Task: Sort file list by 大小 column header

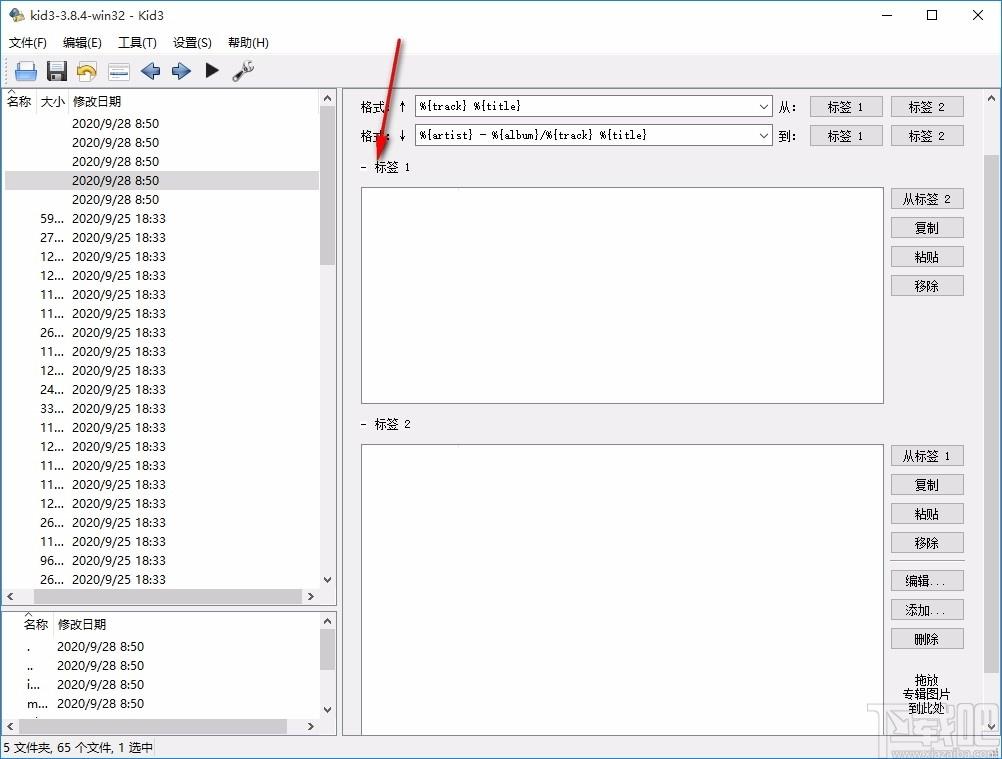Action: click(52, 101)
